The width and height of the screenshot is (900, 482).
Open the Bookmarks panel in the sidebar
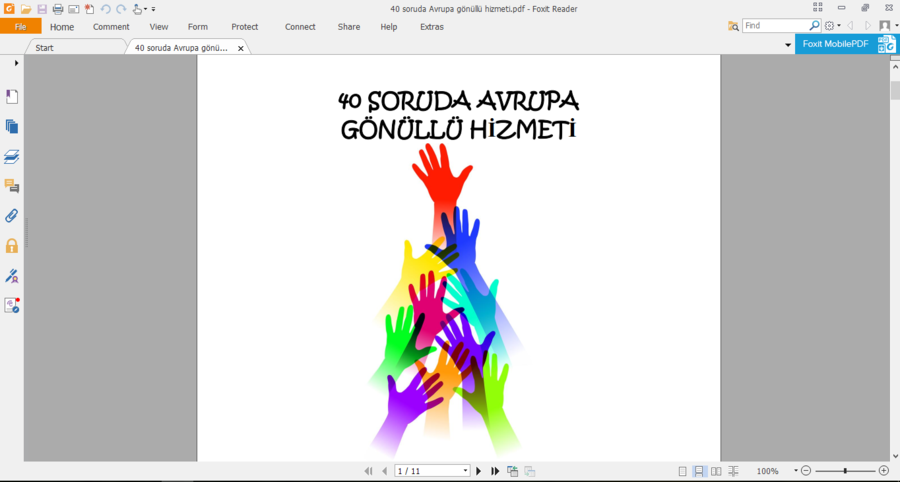click(x=12, y=97)
